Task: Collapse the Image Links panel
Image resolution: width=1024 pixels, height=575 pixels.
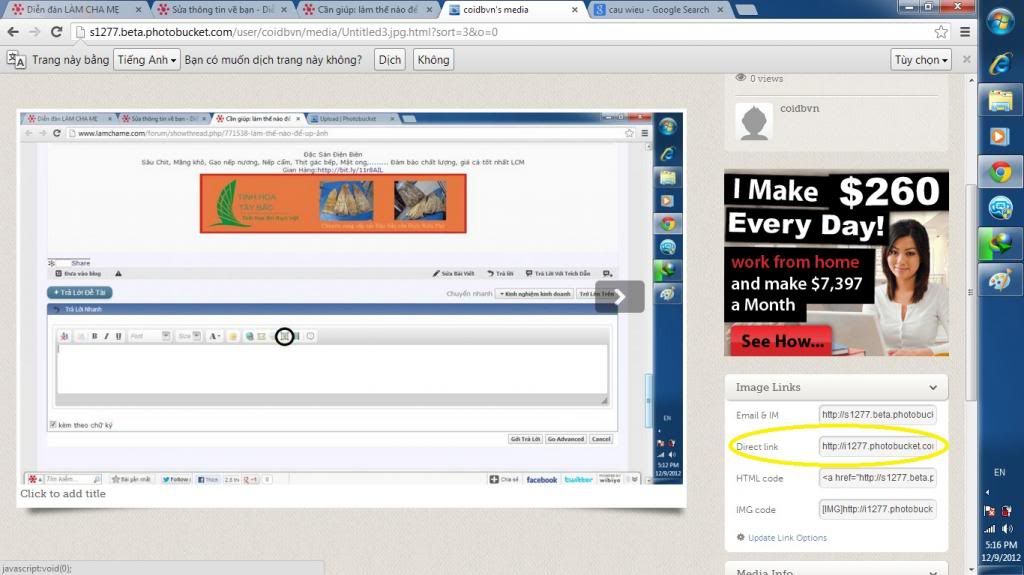Action: click(933, 388)
